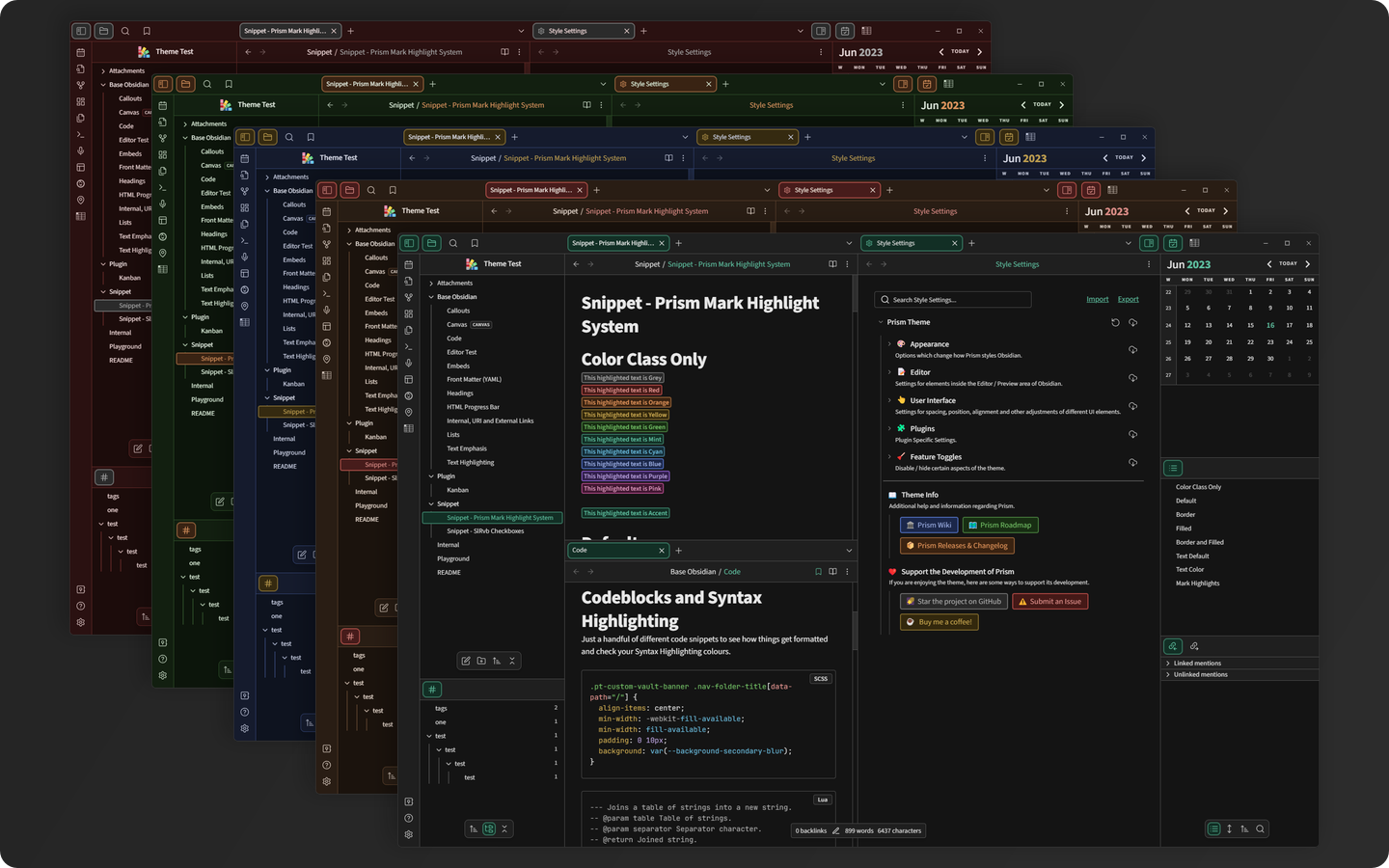Open graph view from front window ribbon

408,297
